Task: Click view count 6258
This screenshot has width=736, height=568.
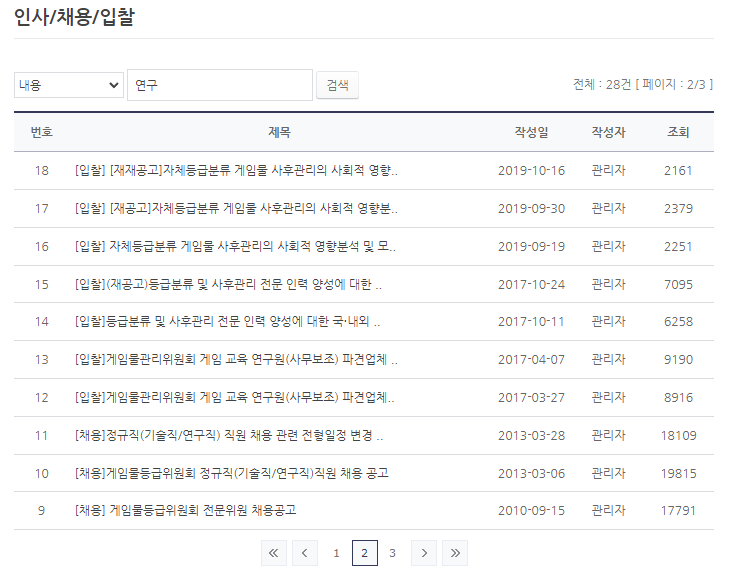Action: (x=678, y=322)
